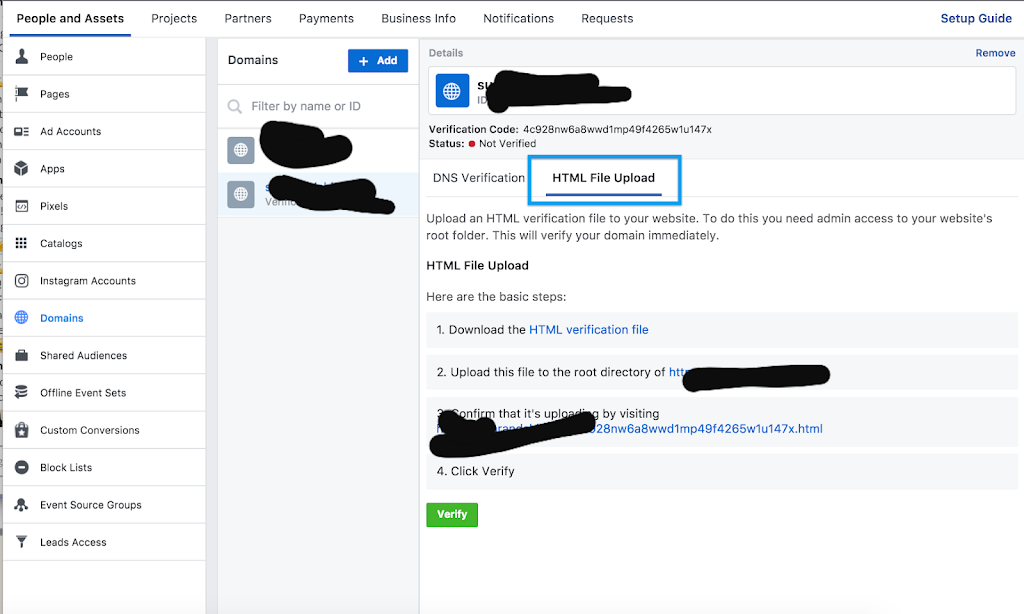Open the Requests tab
This screenshot has height=614, width=1024.
click(607, 18)
